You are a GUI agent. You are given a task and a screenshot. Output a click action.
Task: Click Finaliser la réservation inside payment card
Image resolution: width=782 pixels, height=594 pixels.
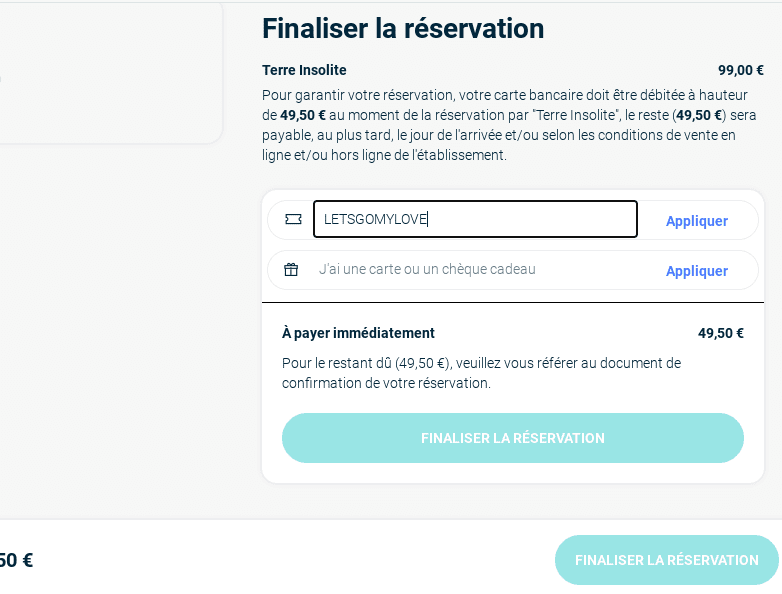[513, 438]
